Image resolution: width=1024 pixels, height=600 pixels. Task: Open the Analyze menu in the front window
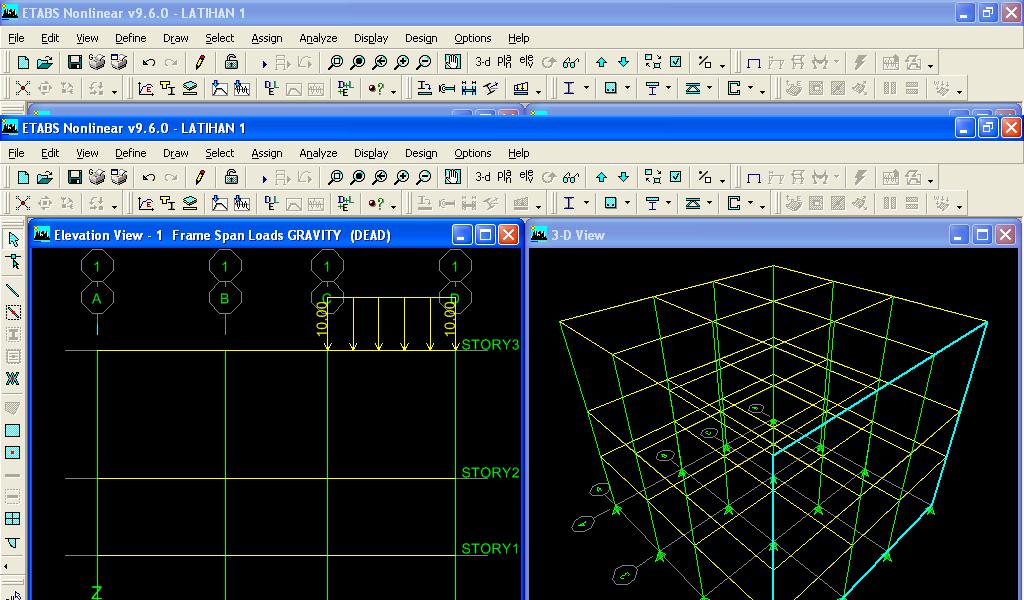coord(318,153)
